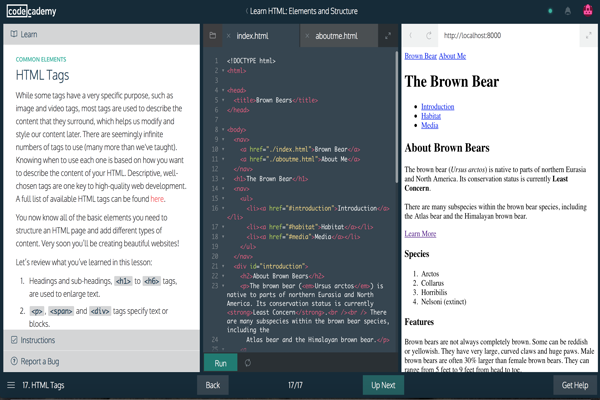Open the Report a Bug section
This screenshot has height=400, width=600.
click(x=101, y=361)
